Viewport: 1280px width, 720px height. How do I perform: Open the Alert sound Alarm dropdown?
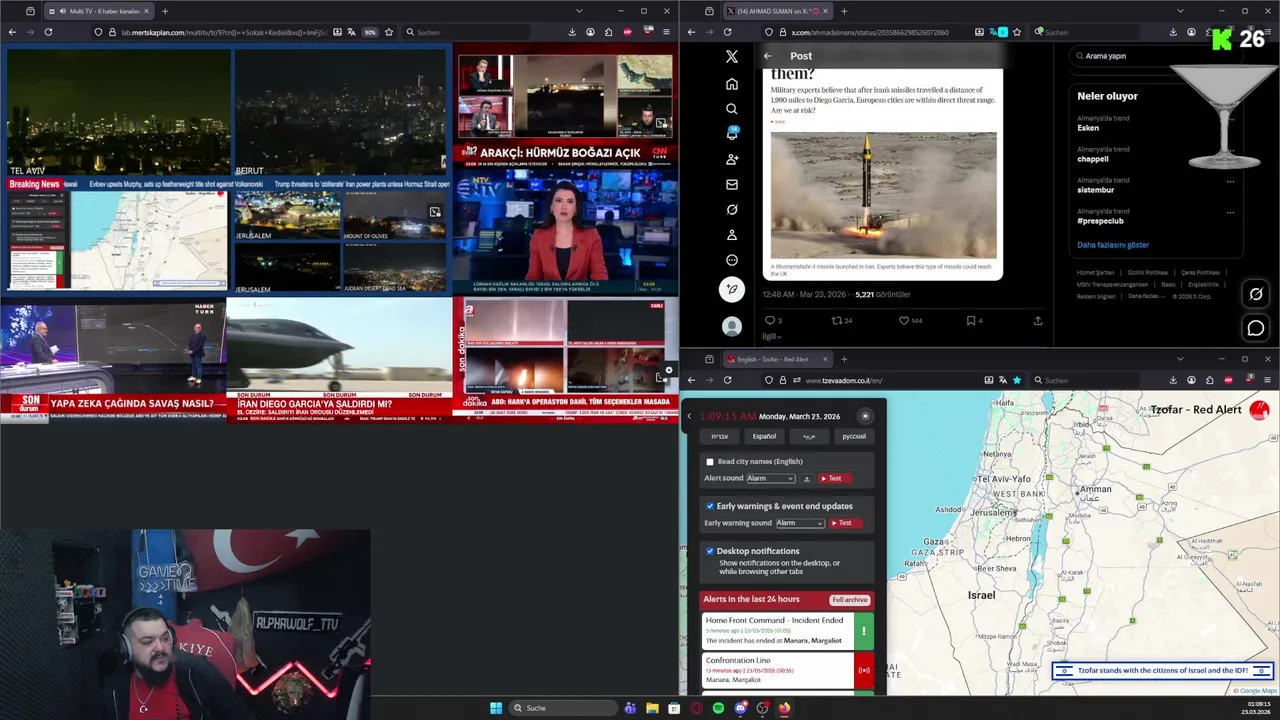(771, 478)
